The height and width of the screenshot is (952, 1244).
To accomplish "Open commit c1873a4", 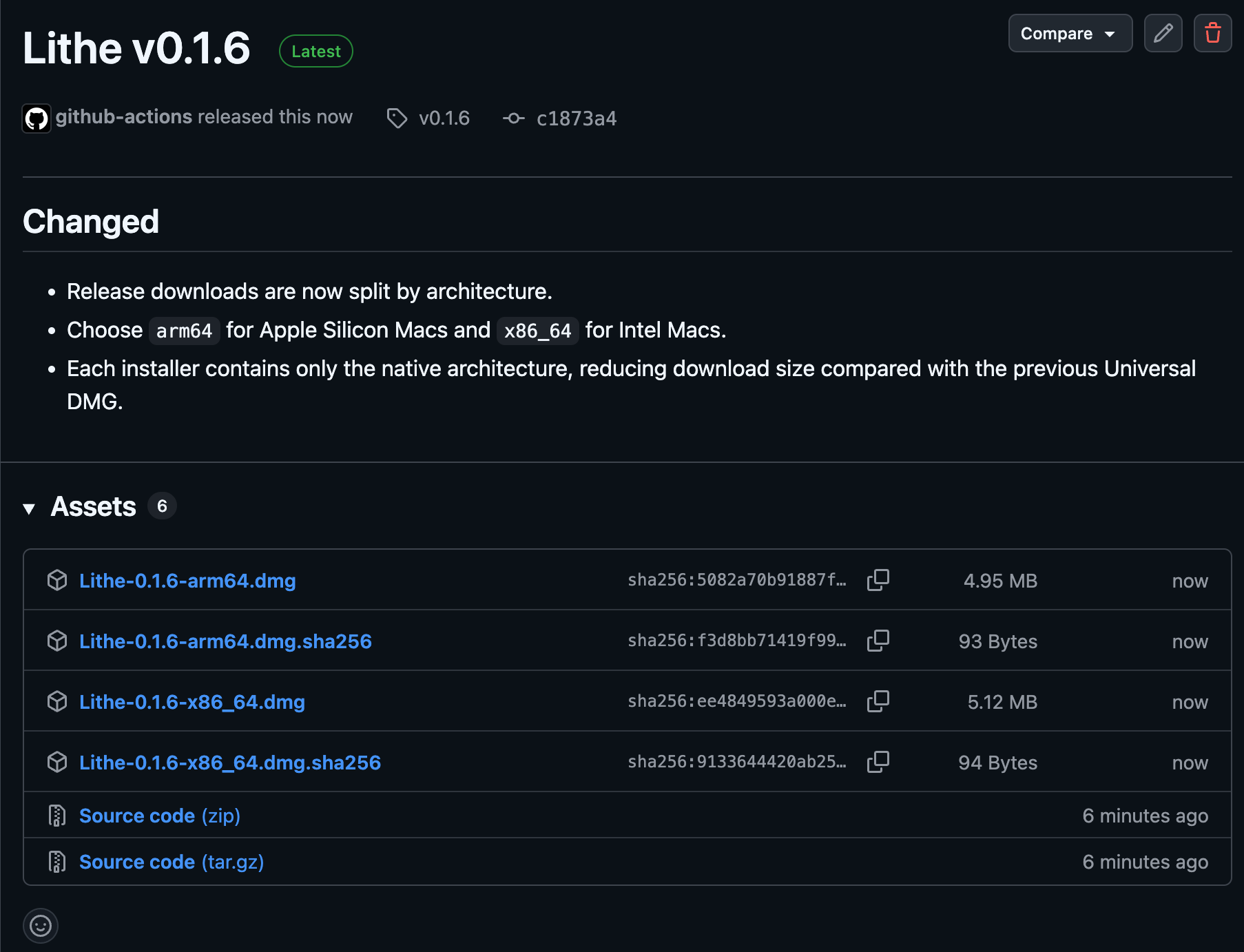I will pos(577,118).
